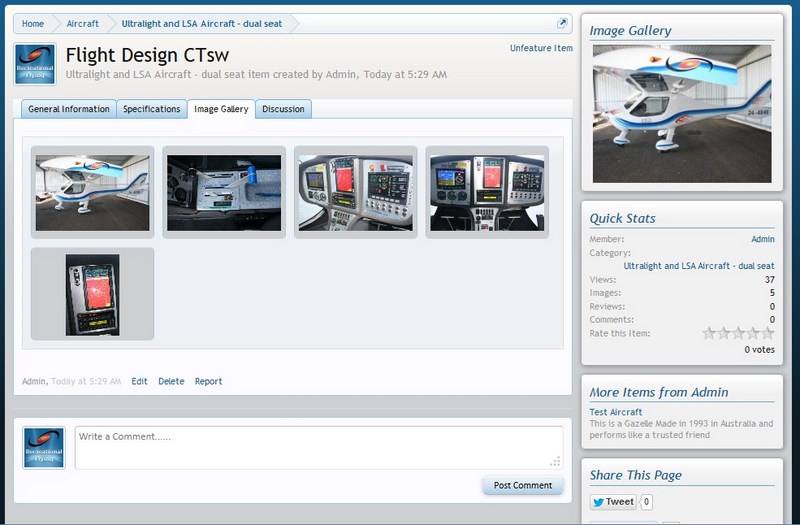Screen dimensions: 800x525
Task: Open third thumbnail showing instrument panel
Action: coord(356,192)
